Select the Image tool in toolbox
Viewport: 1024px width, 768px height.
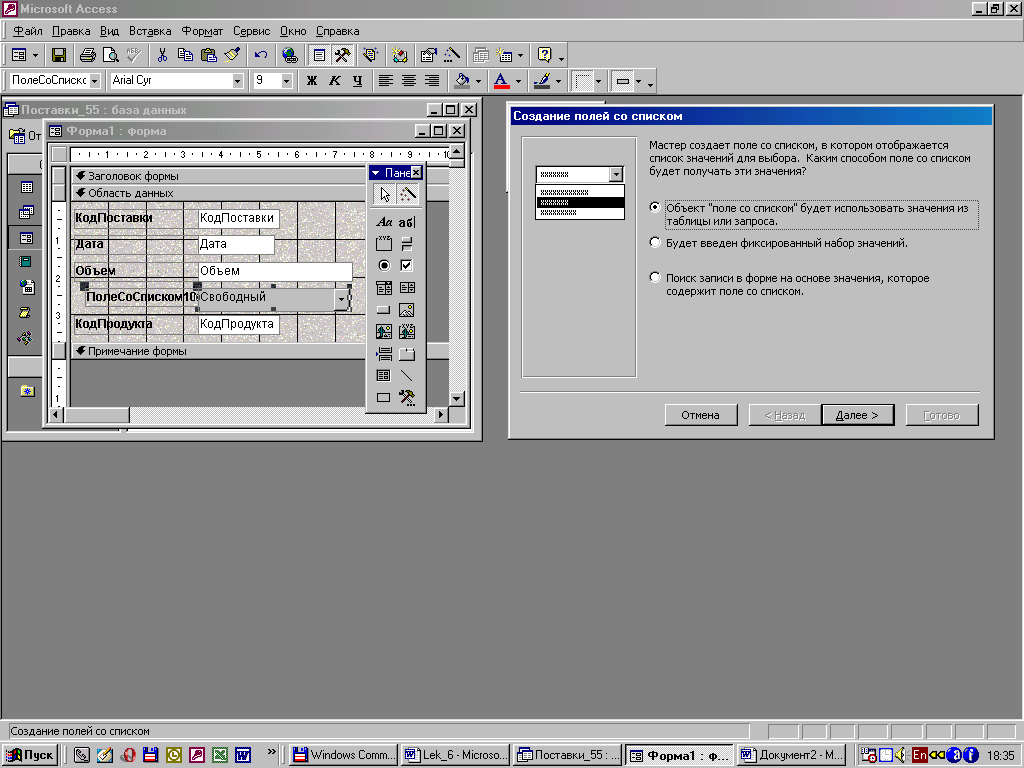coord(407,310)
